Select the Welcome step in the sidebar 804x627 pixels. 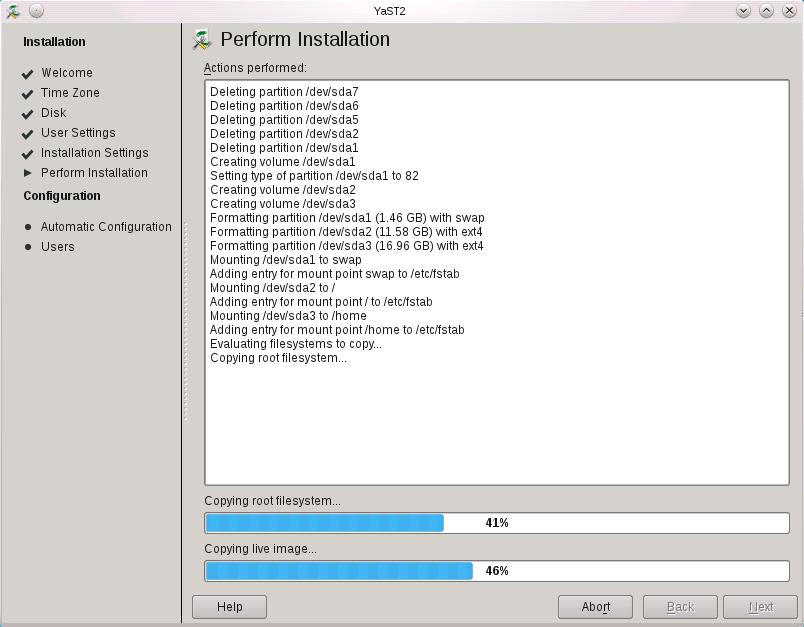point(68,73)
